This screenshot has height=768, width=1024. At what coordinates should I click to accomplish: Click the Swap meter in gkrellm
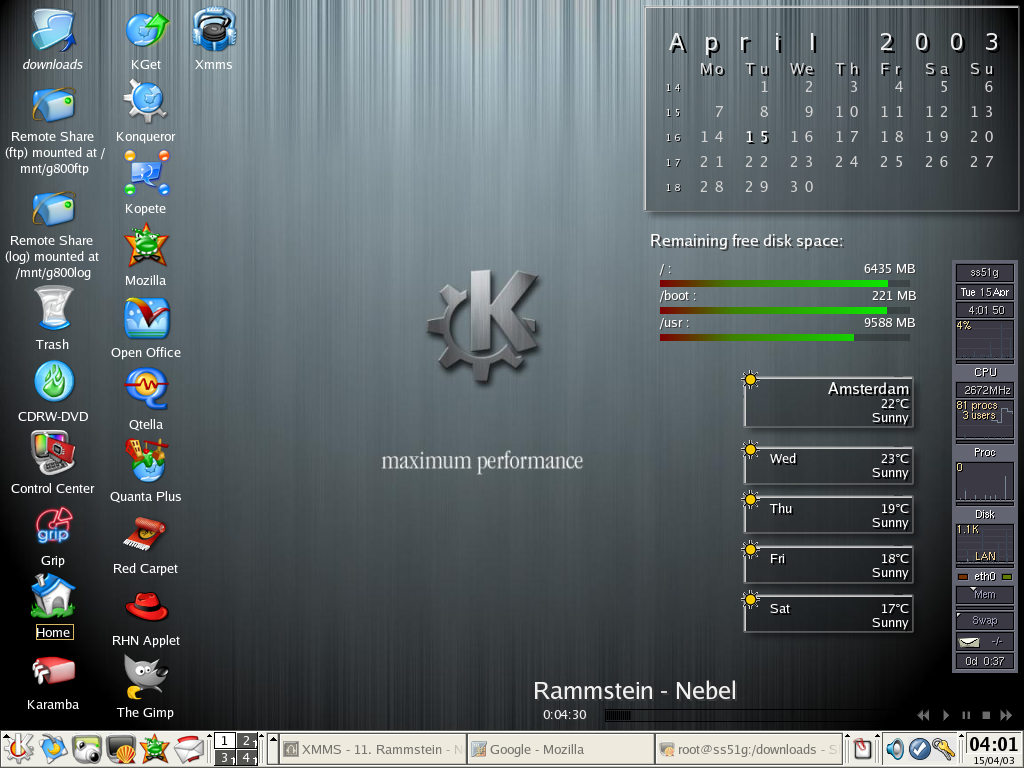tap(985, 620)
